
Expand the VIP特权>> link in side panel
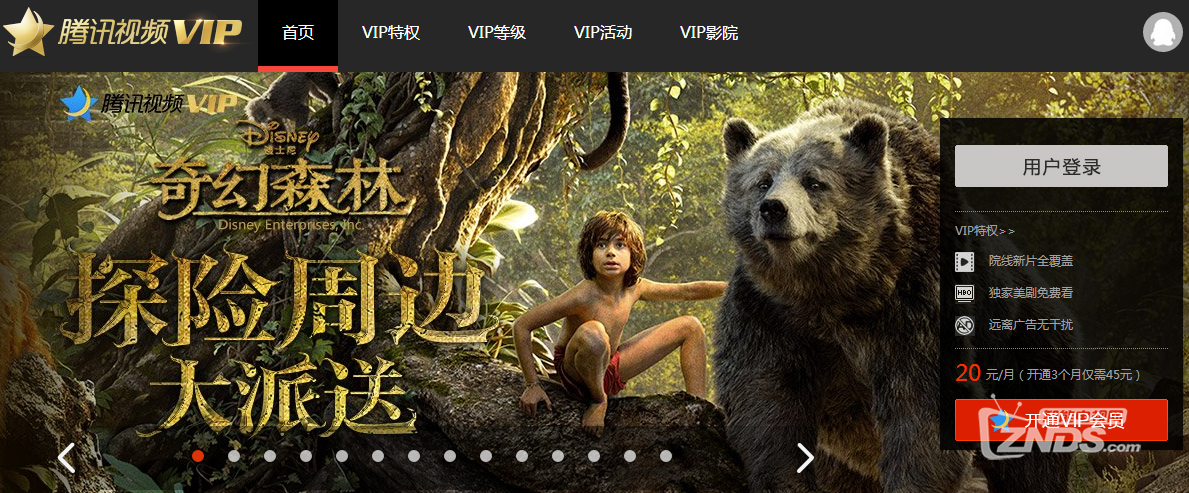(984, 231)
